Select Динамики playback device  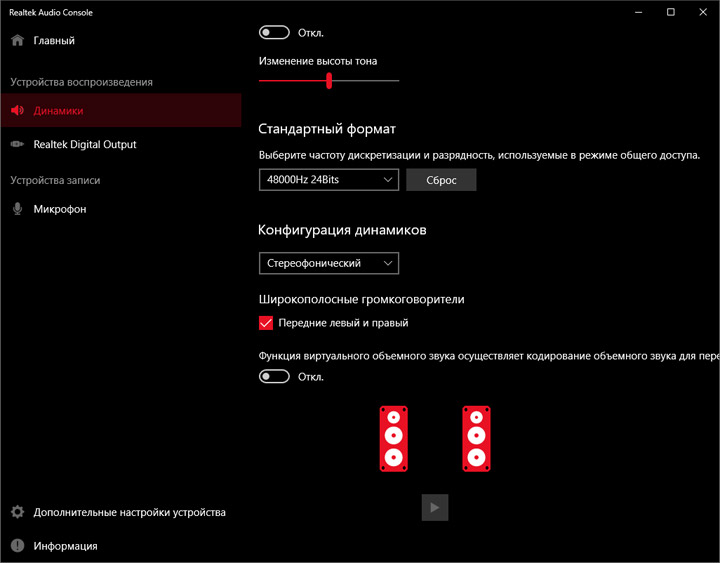pos(121,110)
